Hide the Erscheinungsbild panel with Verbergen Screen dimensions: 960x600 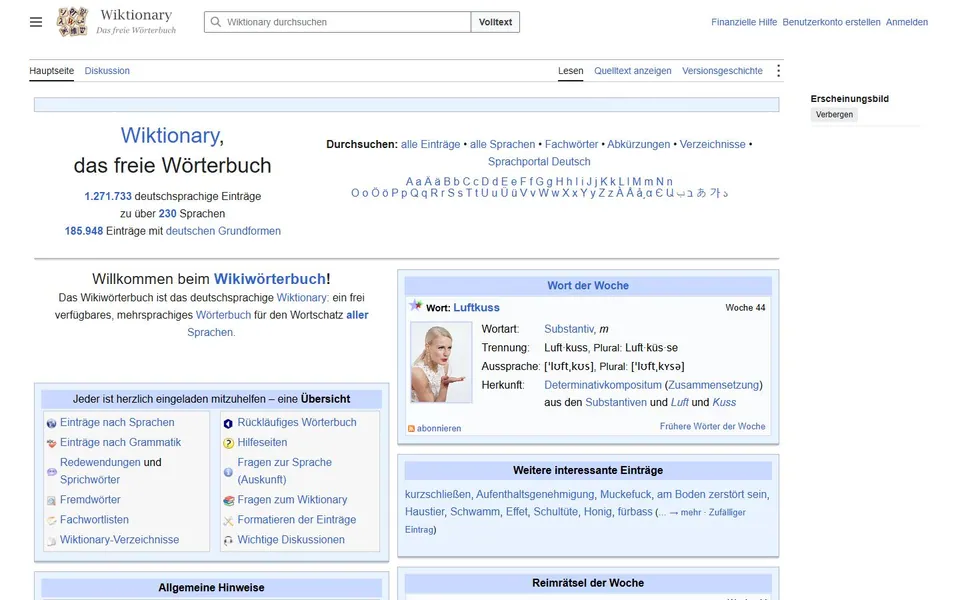click(x=834, y=114)
